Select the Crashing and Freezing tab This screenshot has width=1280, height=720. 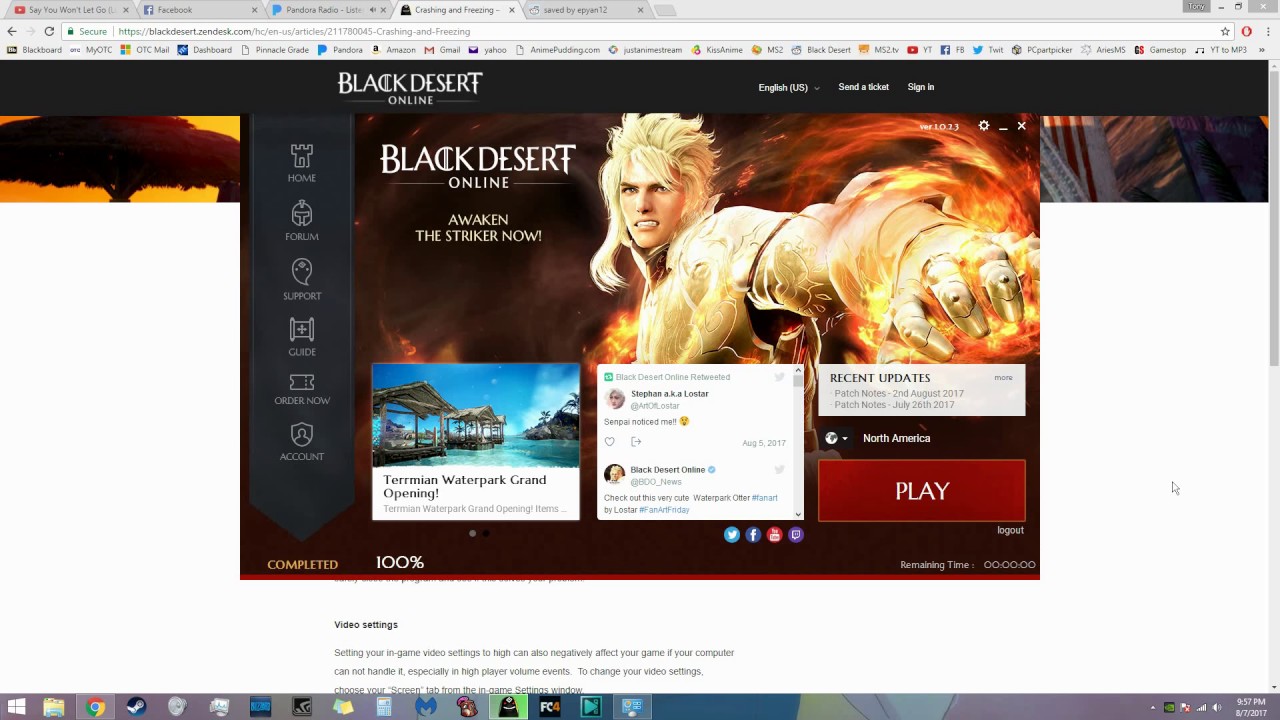coord(456,10)
